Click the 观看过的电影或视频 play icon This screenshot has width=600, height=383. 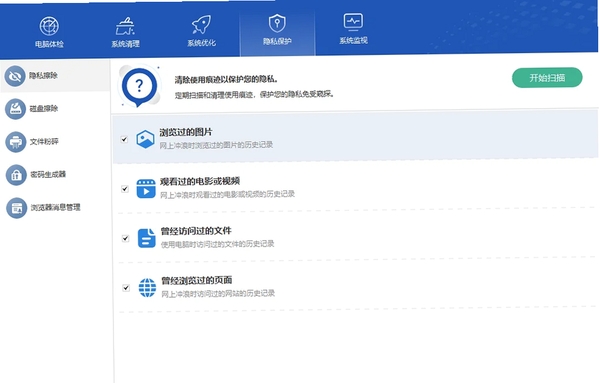coord(146,189)
